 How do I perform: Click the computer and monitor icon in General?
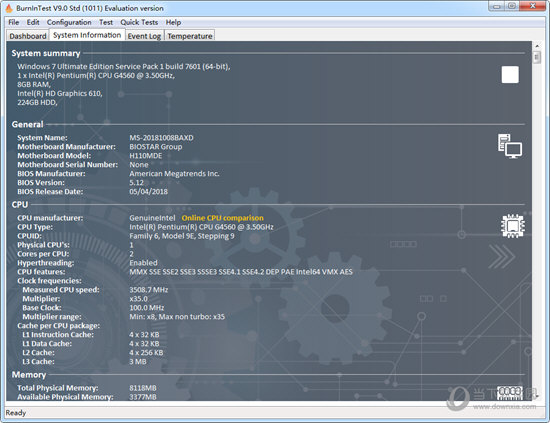510,146
